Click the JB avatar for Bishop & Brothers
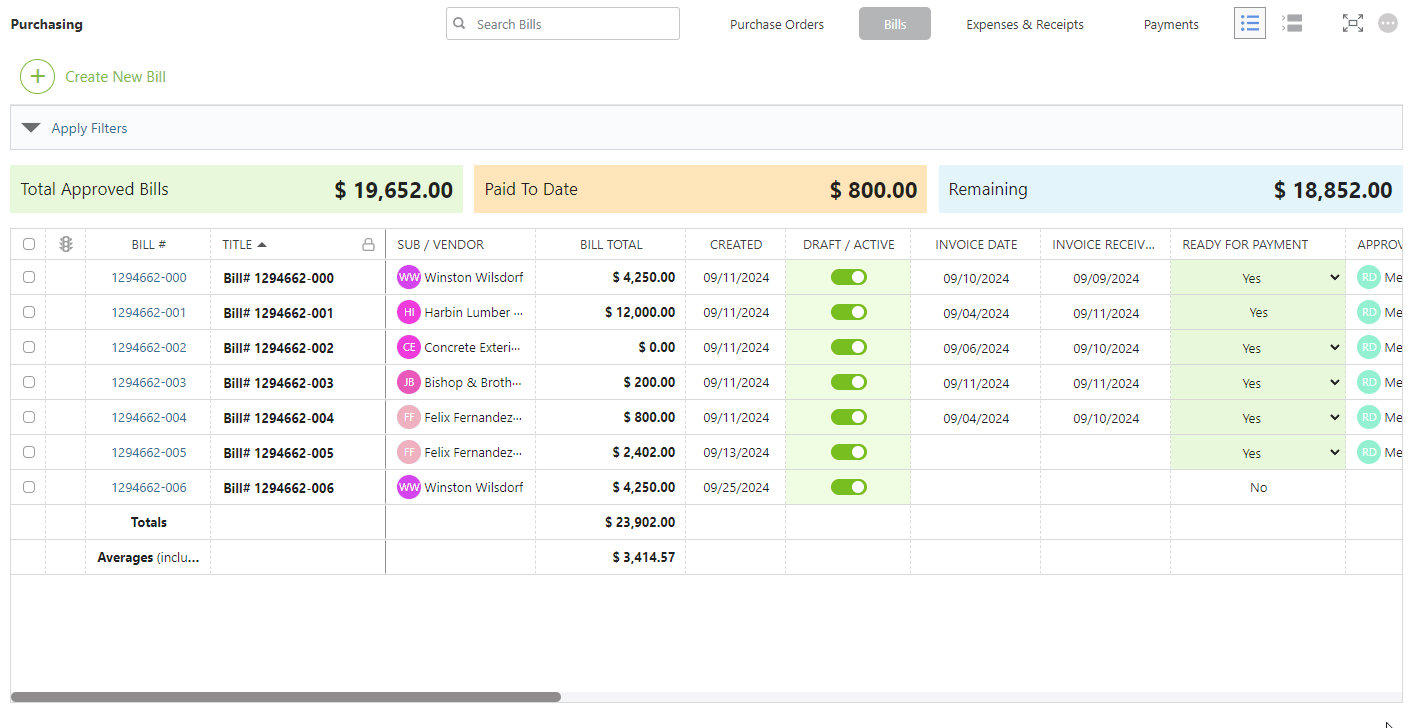 point(409,382)
